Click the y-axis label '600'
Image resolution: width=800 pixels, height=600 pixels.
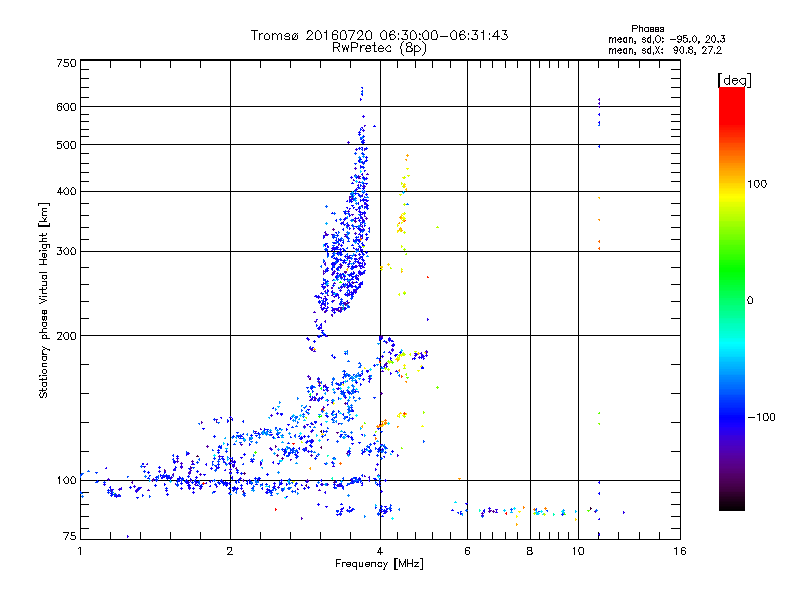66,107
